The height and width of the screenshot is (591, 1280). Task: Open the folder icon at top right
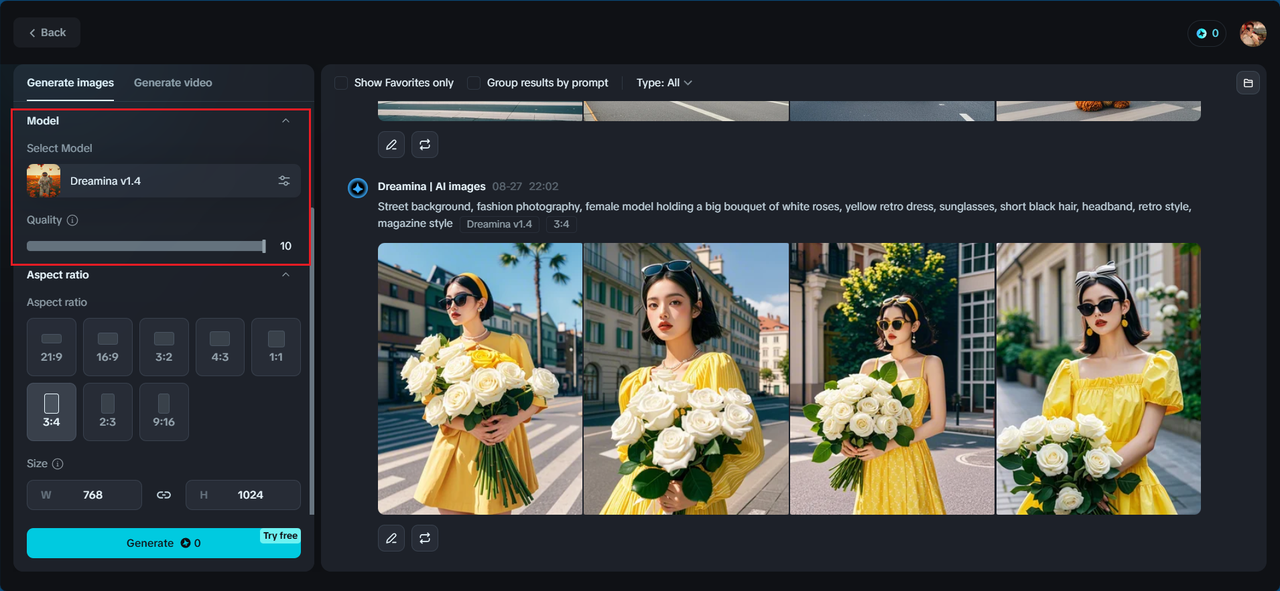pyautogui.click(x=1247, y=83)
